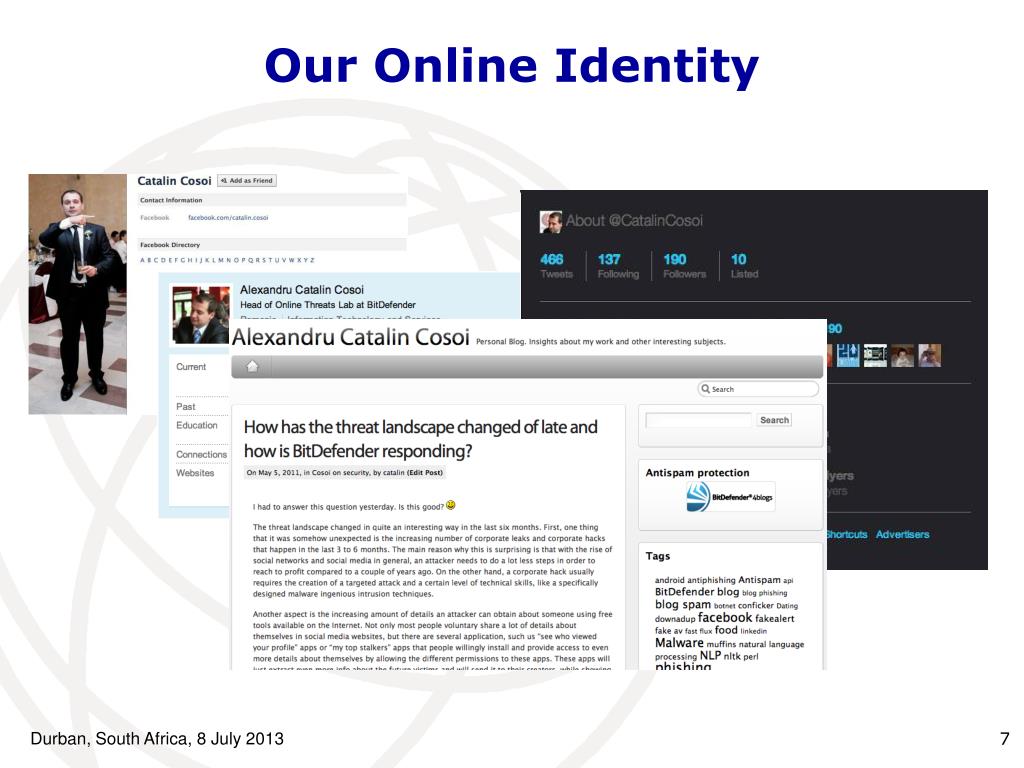Open the Advertisers link on Twitter
The image size is (1024, 768).
pos(903,534)
